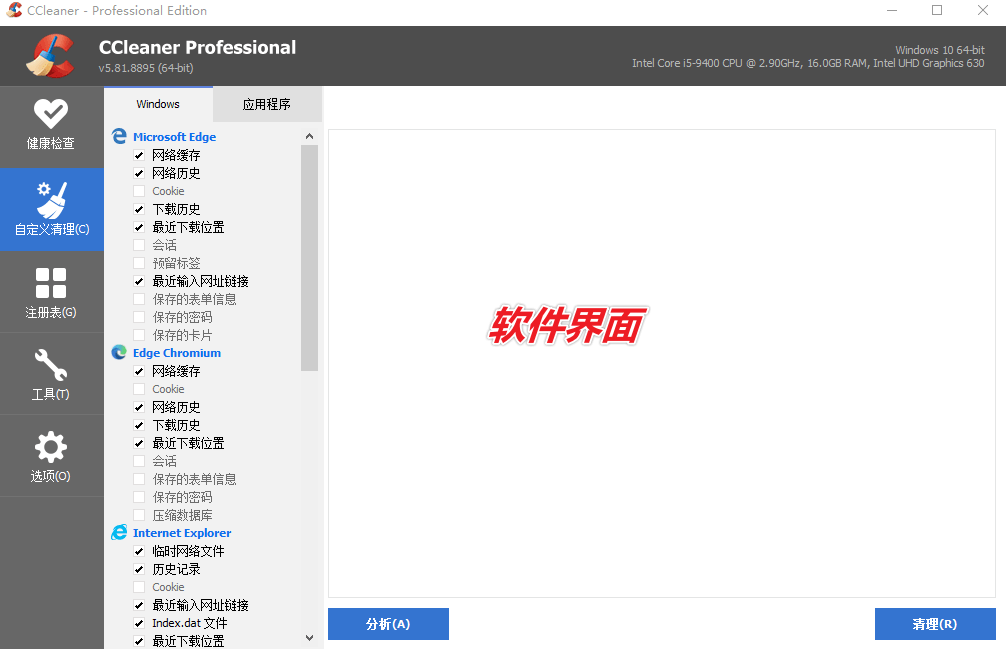1006x649 pixels.
Task: Check 会话 under Edge Chromium
Action: pyautogui.click(x=138, y=460)
